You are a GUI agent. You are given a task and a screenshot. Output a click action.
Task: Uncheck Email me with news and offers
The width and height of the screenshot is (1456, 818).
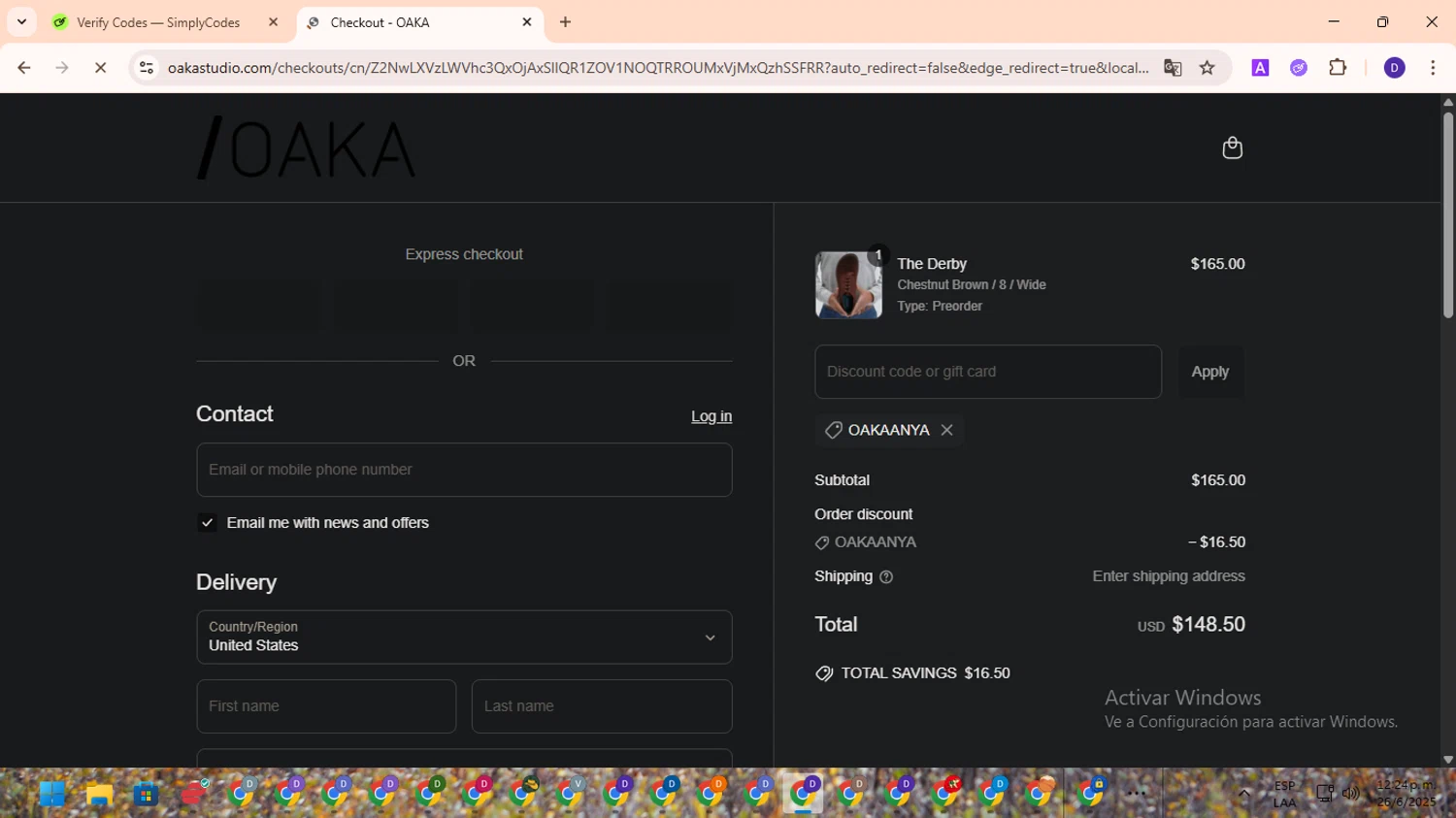pos(207,523)
